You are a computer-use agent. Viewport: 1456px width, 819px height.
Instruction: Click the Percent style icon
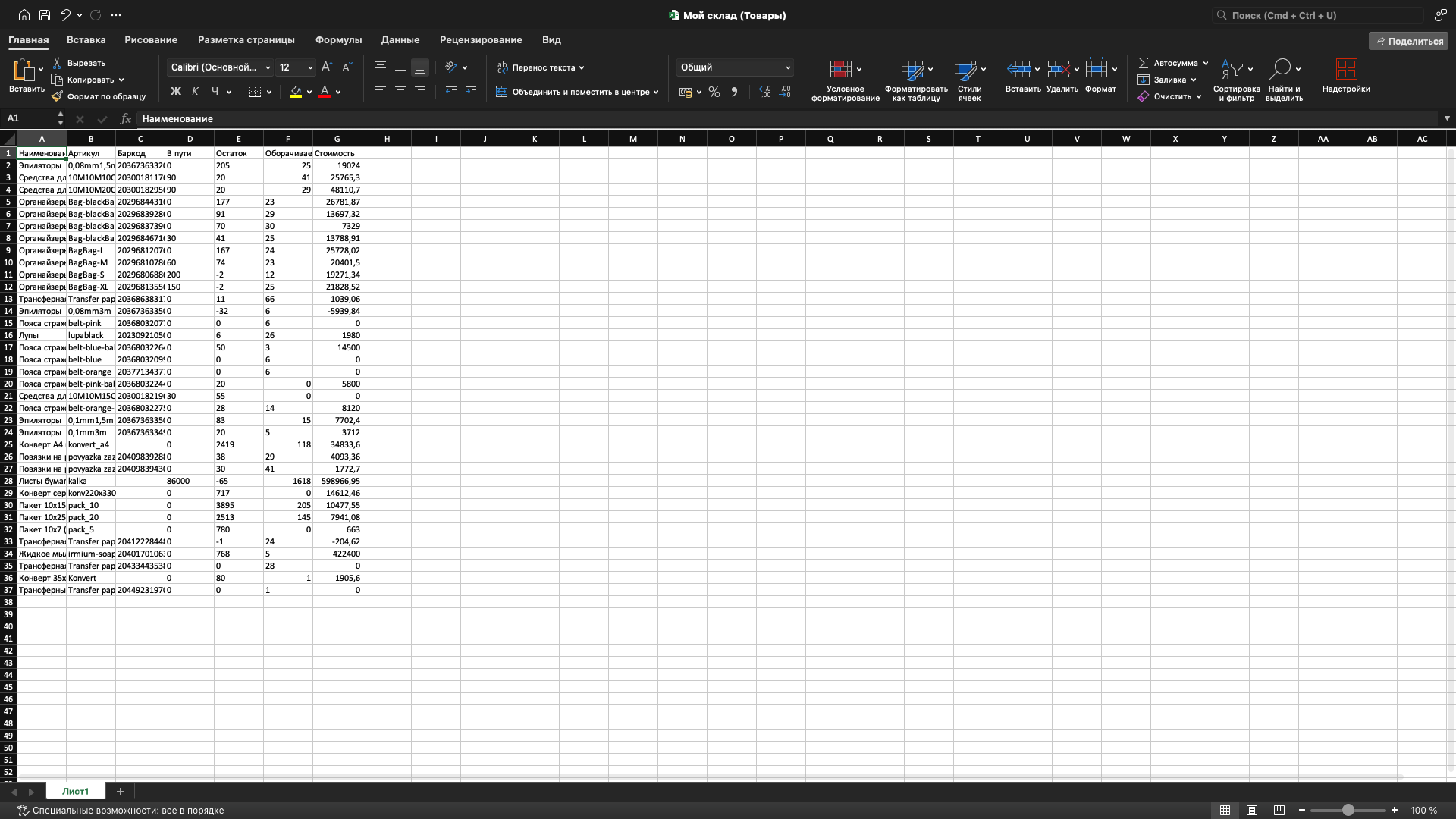[x=714, y=92]
